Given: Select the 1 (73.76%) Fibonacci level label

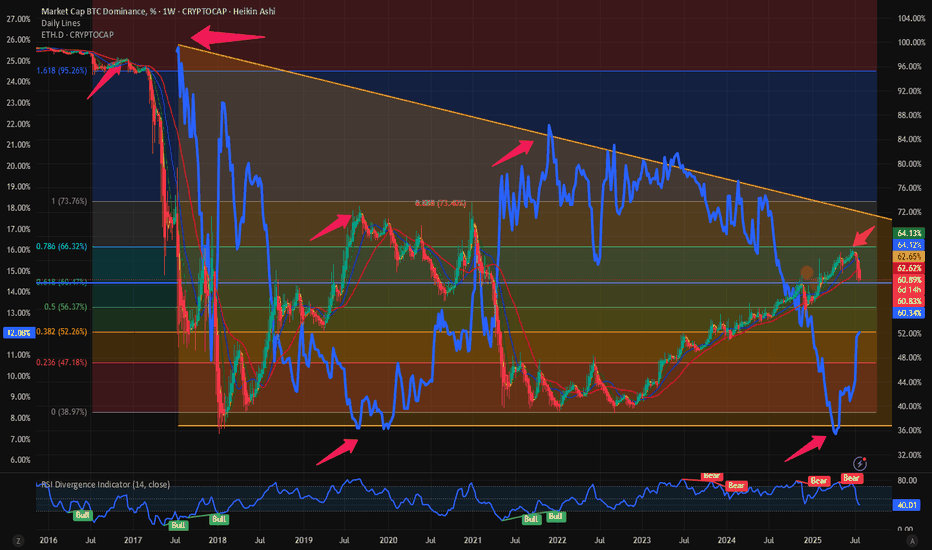Looking at the screenshot, I should (x=69, y=201).
